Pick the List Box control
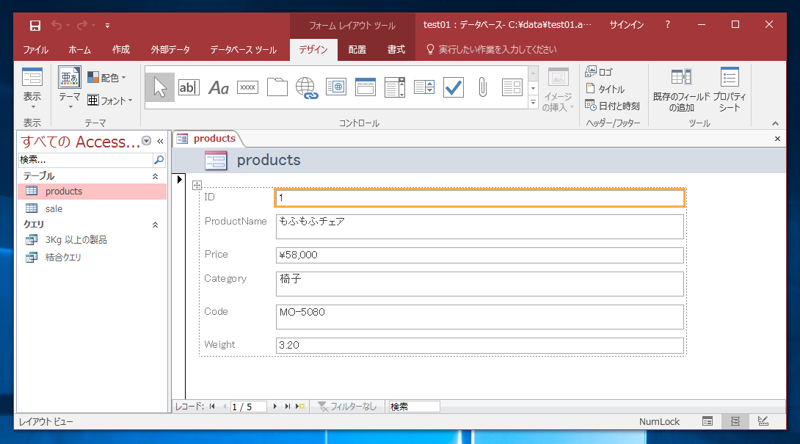Screen dimensions: 800x444 pos(424,87)
